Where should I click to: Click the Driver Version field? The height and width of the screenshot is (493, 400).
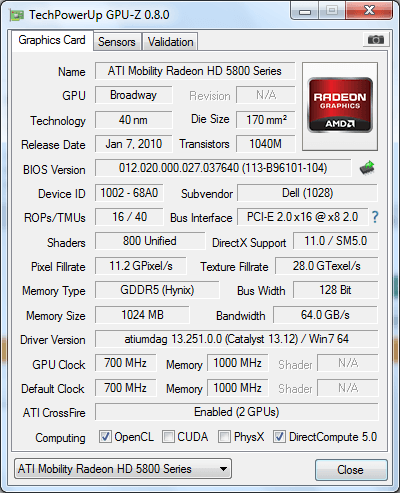(237, 339)
